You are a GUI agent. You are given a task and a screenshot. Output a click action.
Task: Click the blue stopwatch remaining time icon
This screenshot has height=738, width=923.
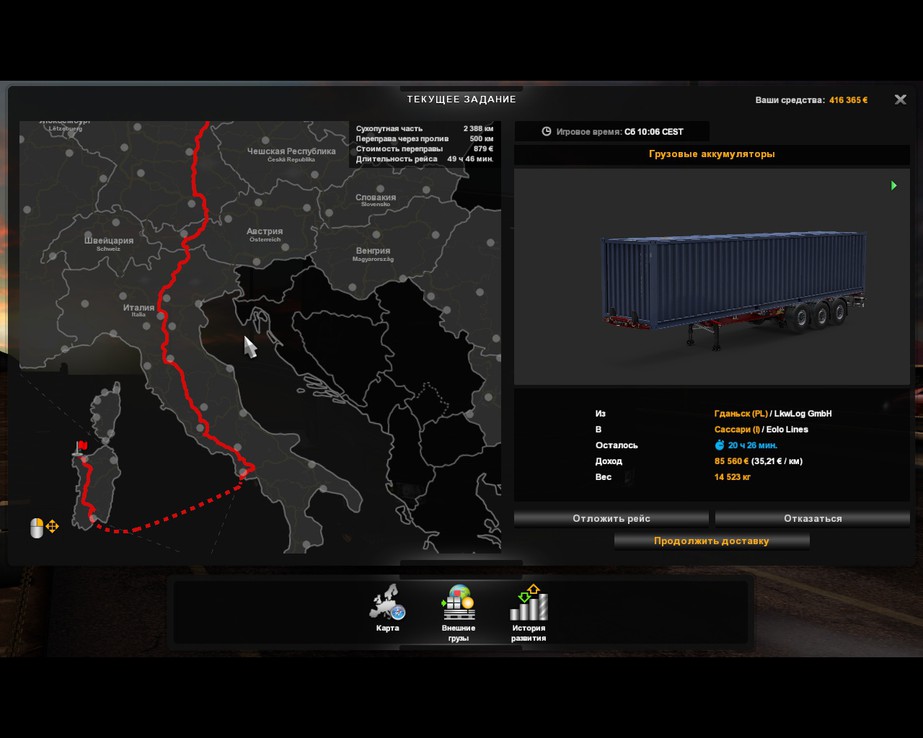tap(719, 445)
